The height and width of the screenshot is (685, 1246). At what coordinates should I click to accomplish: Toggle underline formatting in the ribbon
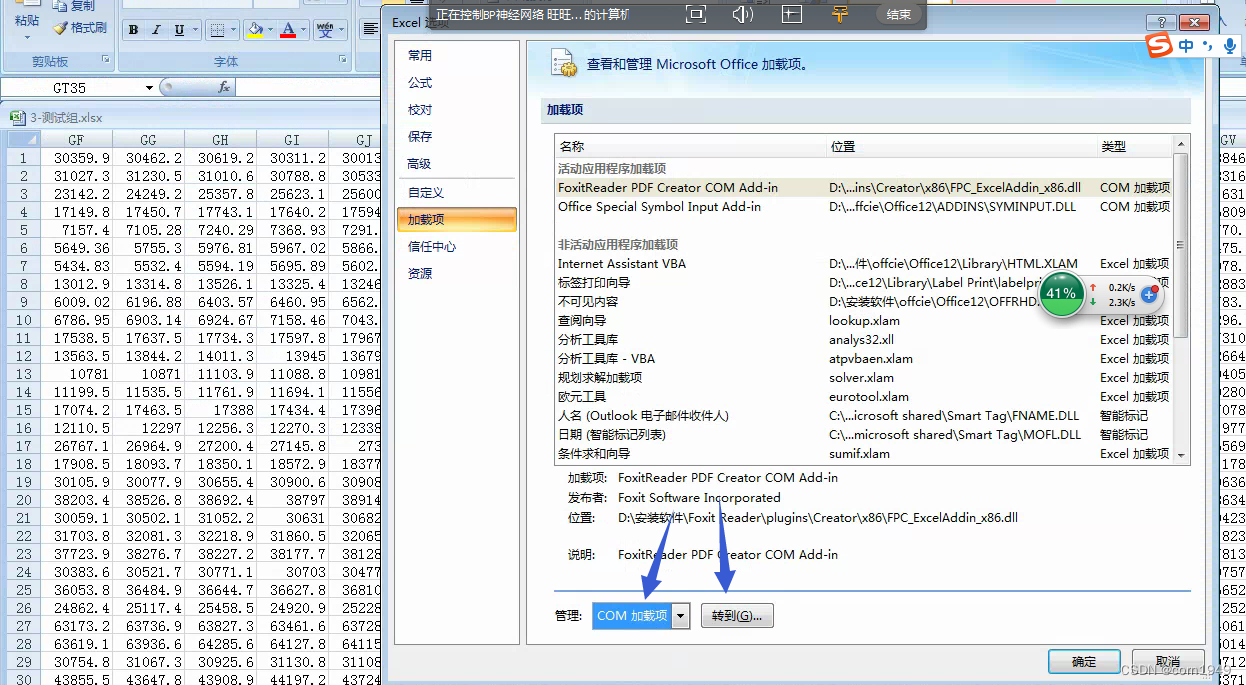click(x=179, y=30)
